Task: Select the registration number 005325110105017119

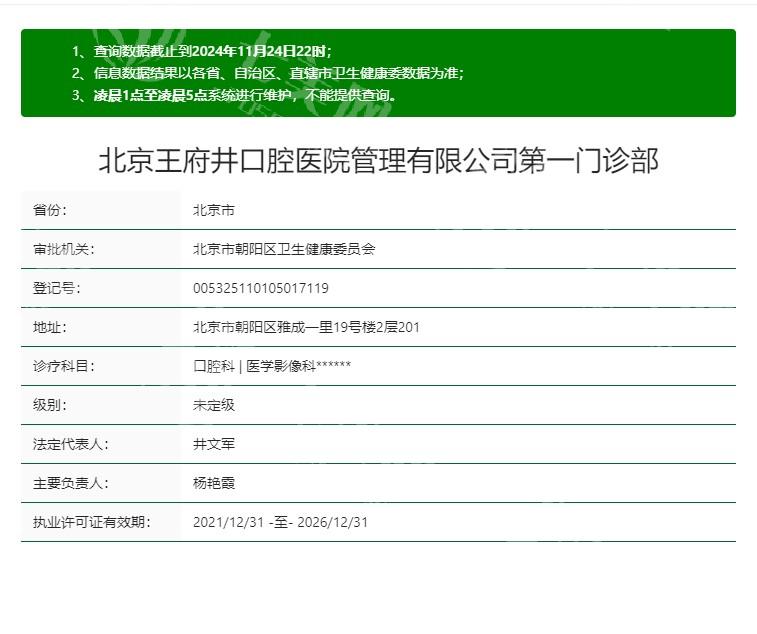Action: pyautogui.click(x=261, y=288)
